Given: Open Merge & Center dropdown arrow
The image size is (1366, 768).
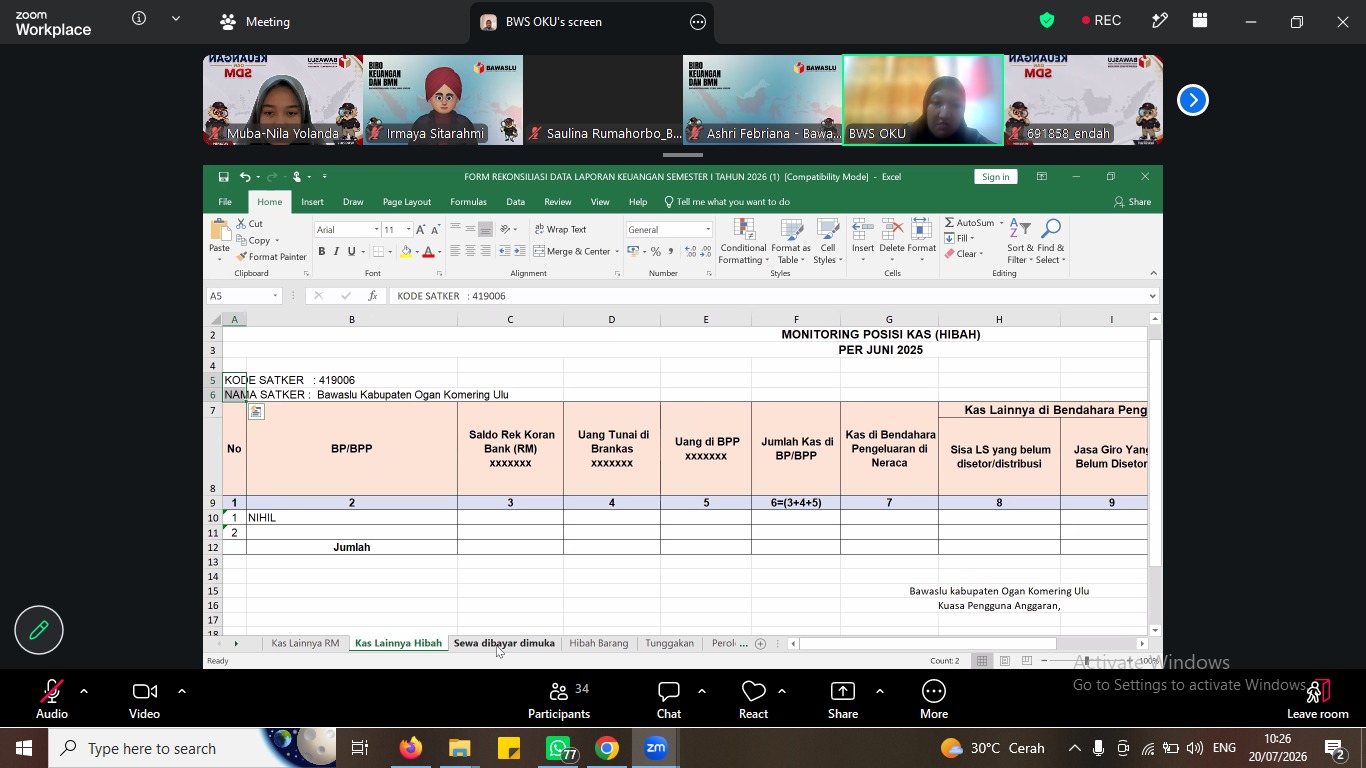Looking at the screenshot, I should [x=617, y=252].
